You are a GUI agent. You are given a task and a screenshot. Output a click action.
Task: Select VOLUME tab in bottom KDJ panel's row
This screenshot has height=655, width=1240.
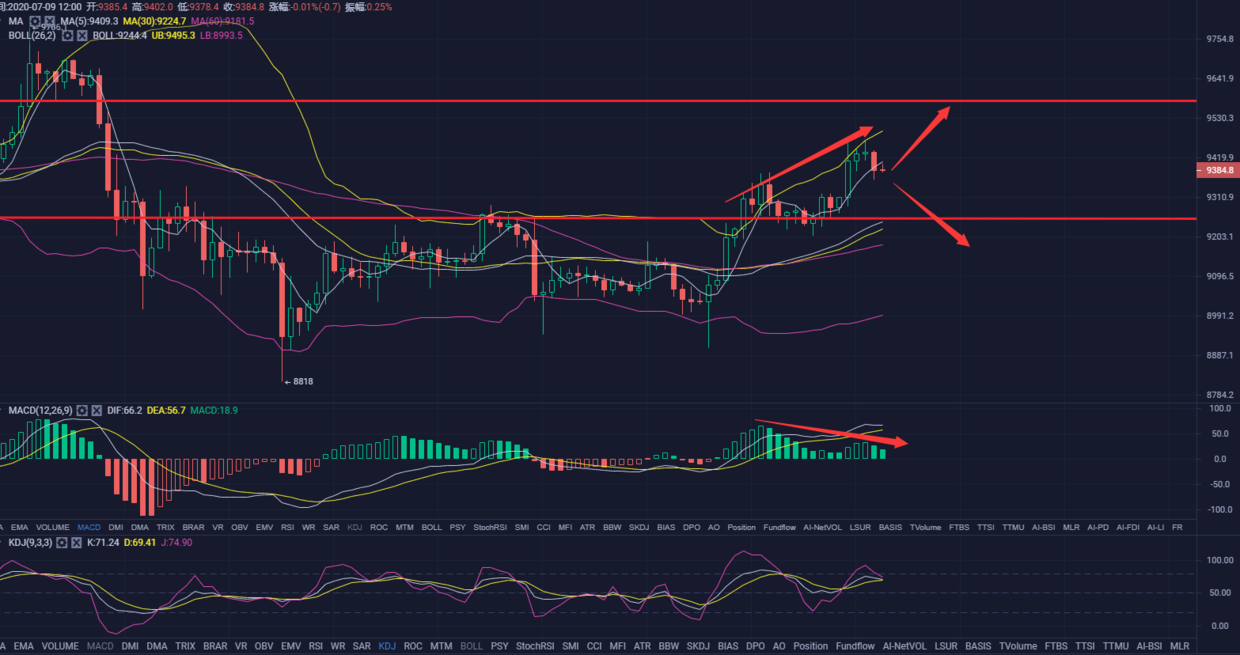point(58,646)
